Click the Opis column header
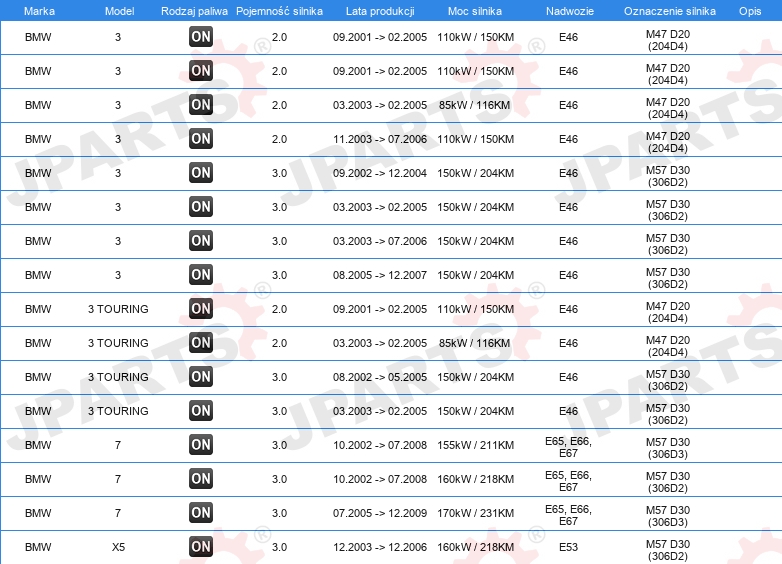The image size is (782, 564). [x=750, y=11]
